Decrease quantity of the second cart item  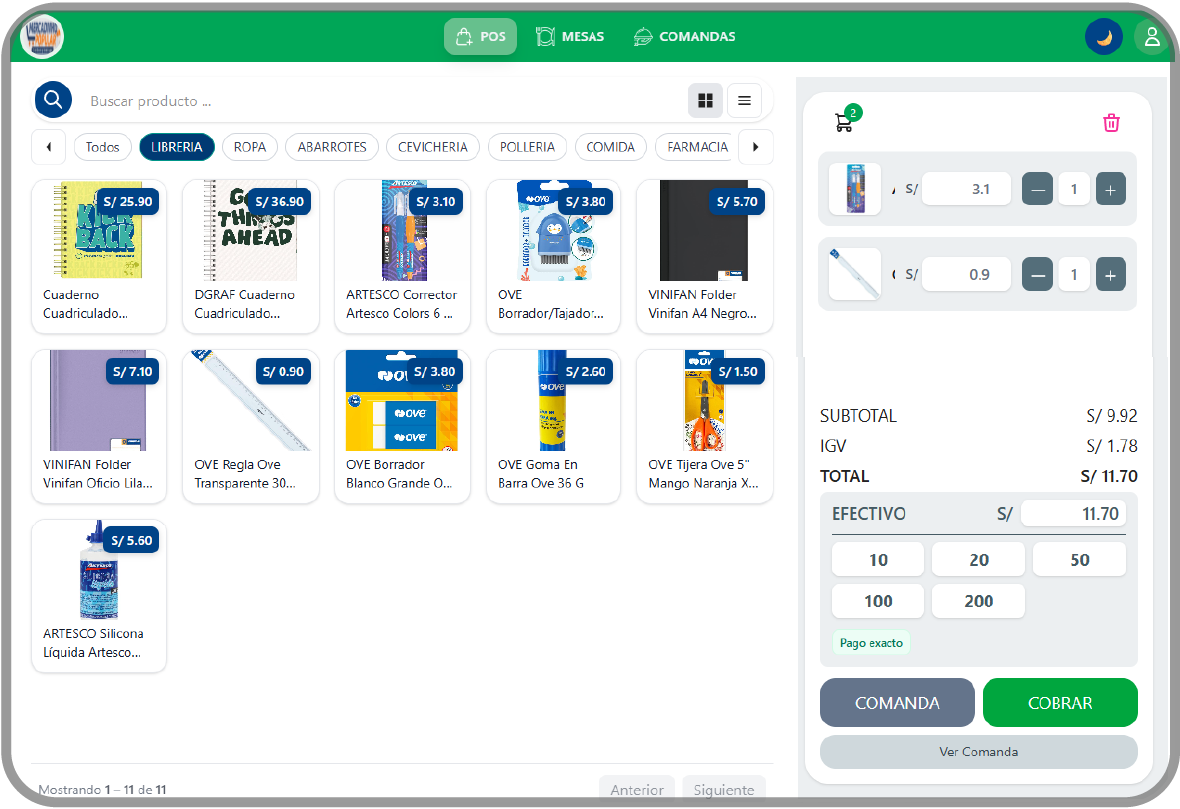click(1038, 275)
